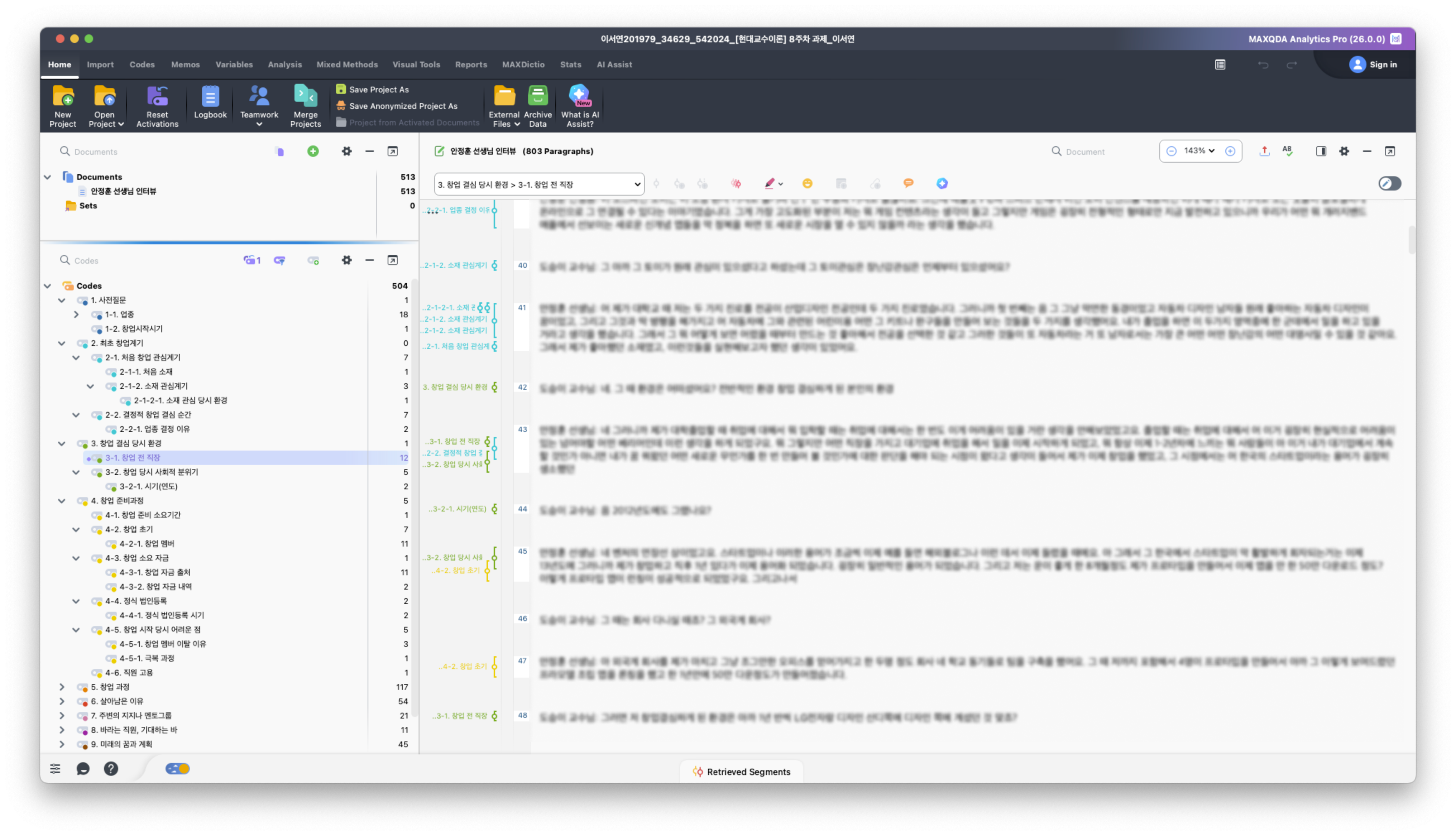This screenshot has width=1456, height=836.
Task: Open the Visual Tools tab
Action: pyautogui.click(x=416, y=65)
